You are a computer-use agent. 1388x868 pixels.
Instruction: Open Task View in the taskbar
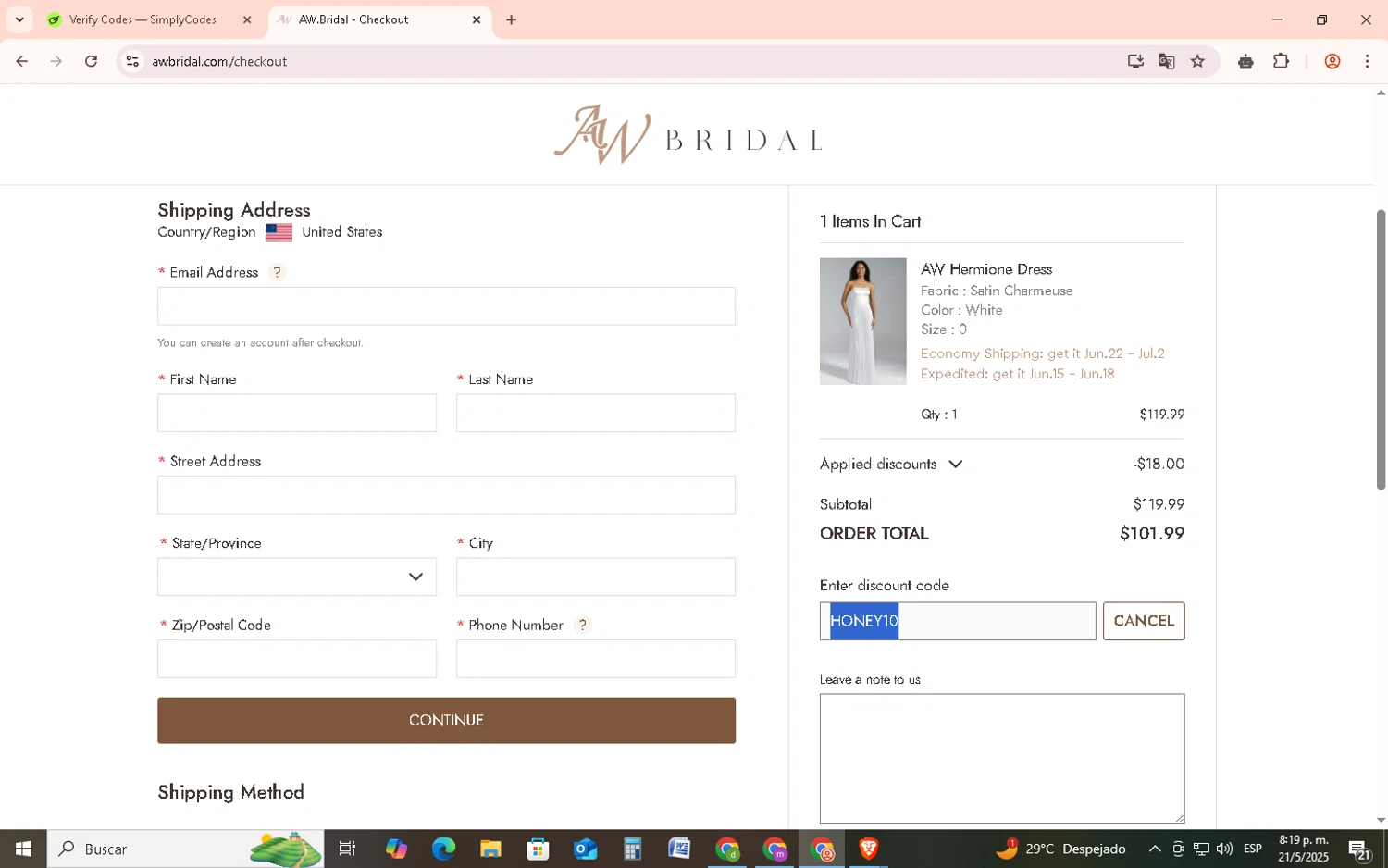click(348, 849)
